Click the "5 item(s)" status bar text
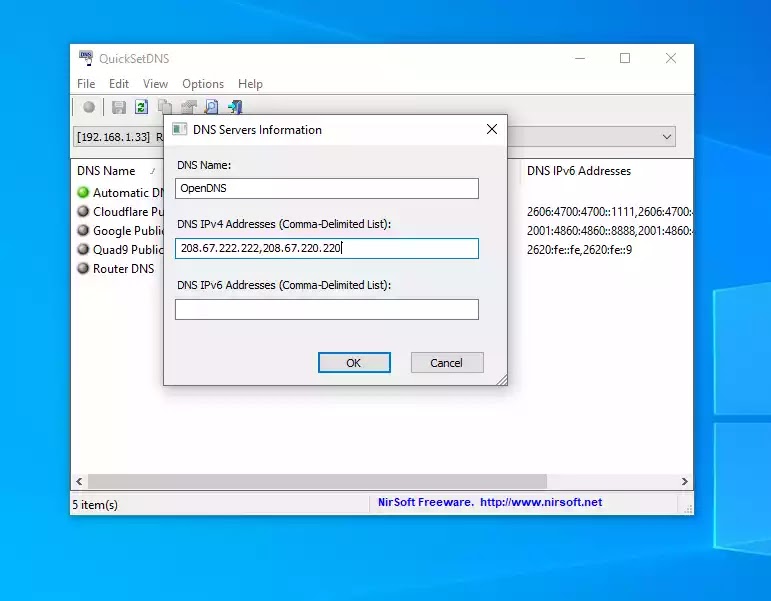 [95, 505]
